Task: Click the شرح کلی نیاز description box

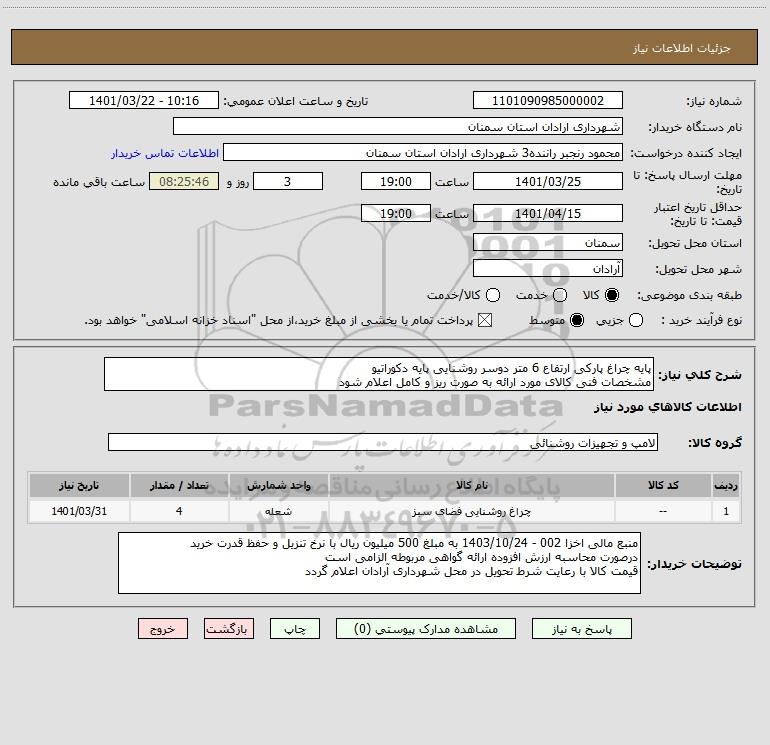Action: coord(379,374)
